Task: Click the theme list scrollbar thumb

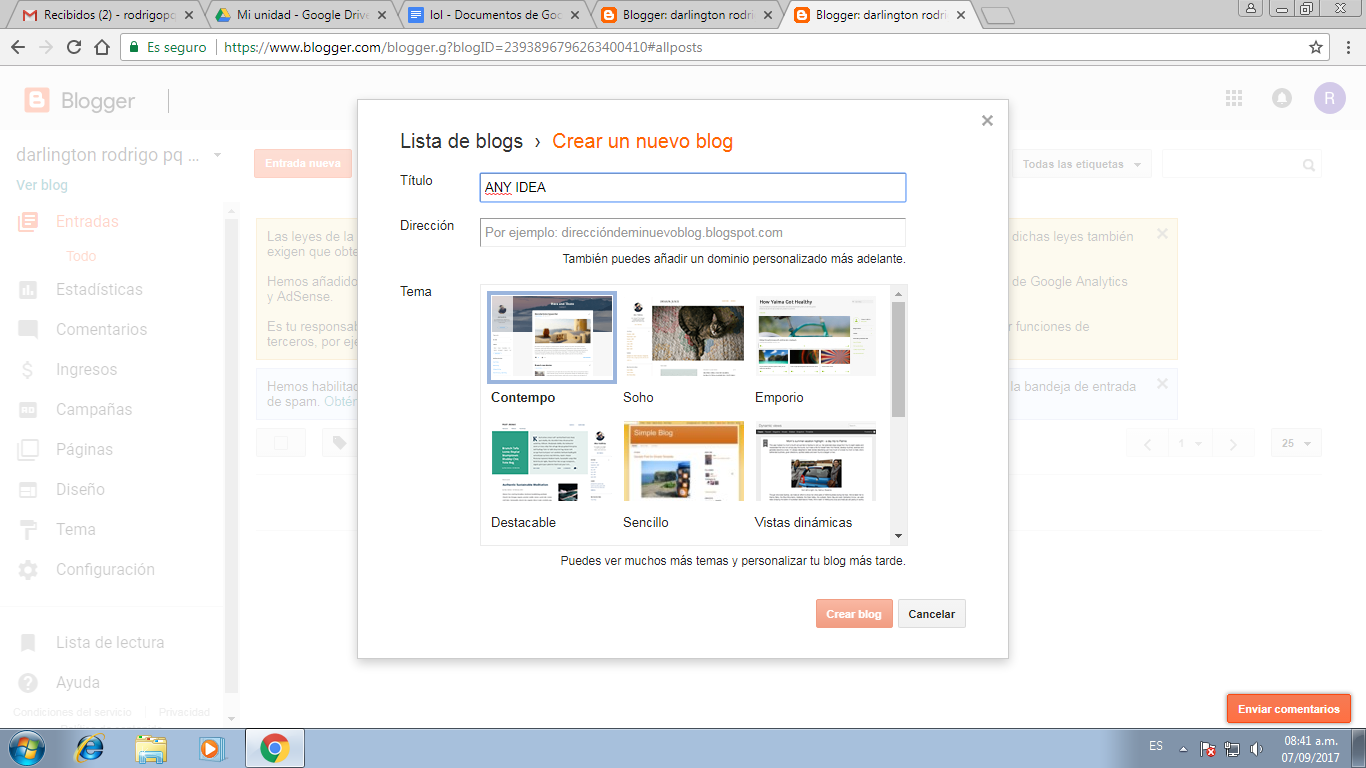Action: click(899, 358)
